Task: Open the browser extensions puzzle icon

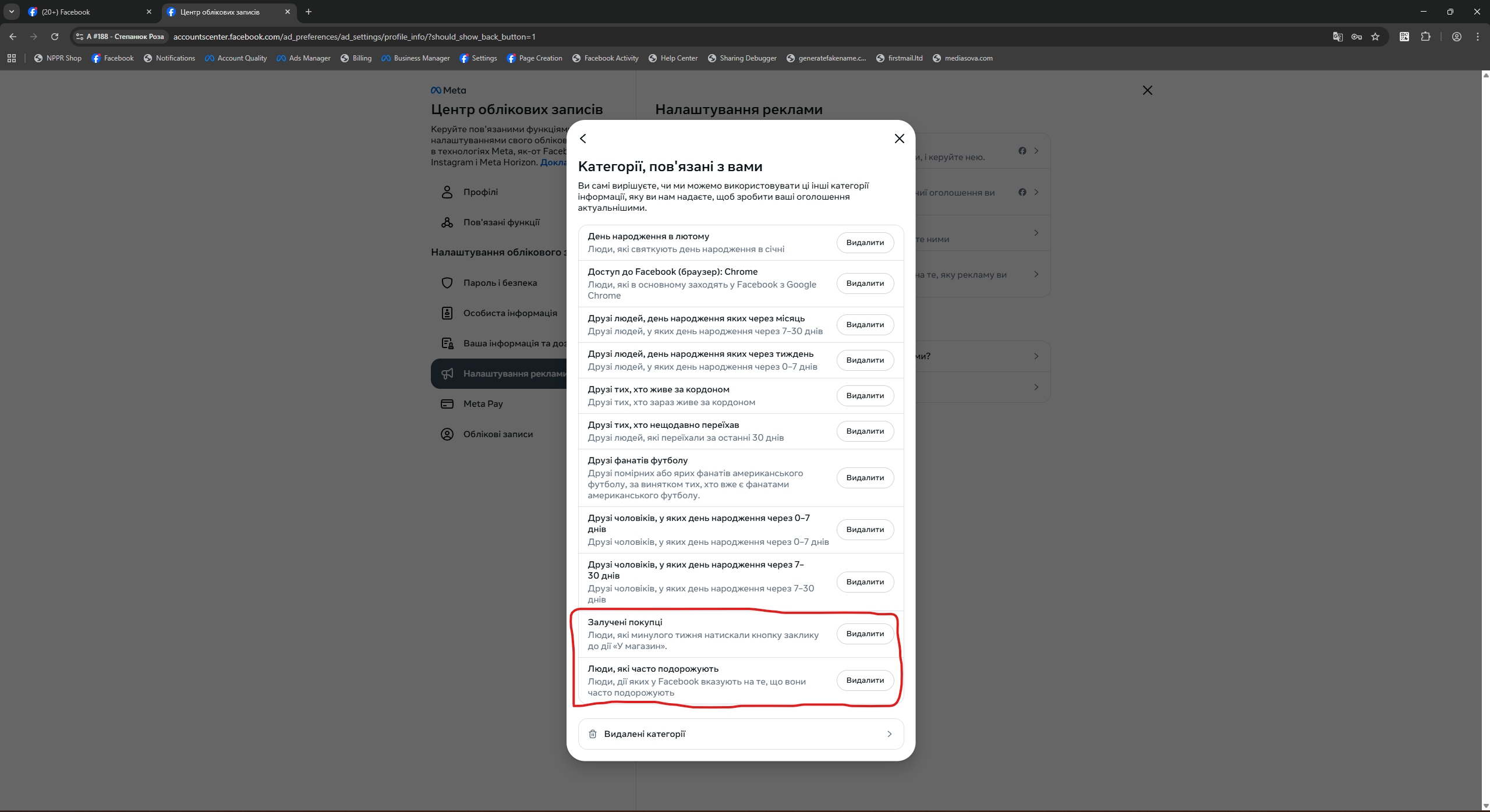Action: pos(1425,37)
